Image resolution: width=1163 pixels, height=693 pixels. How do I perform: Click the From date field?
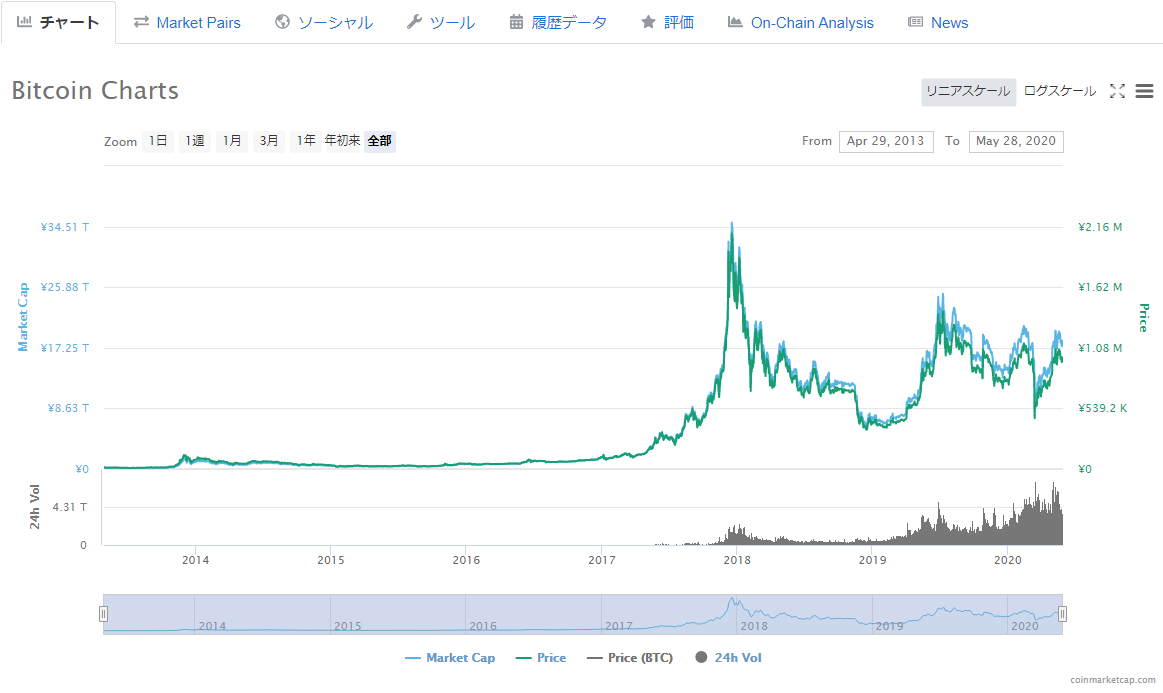pos(886,141)
